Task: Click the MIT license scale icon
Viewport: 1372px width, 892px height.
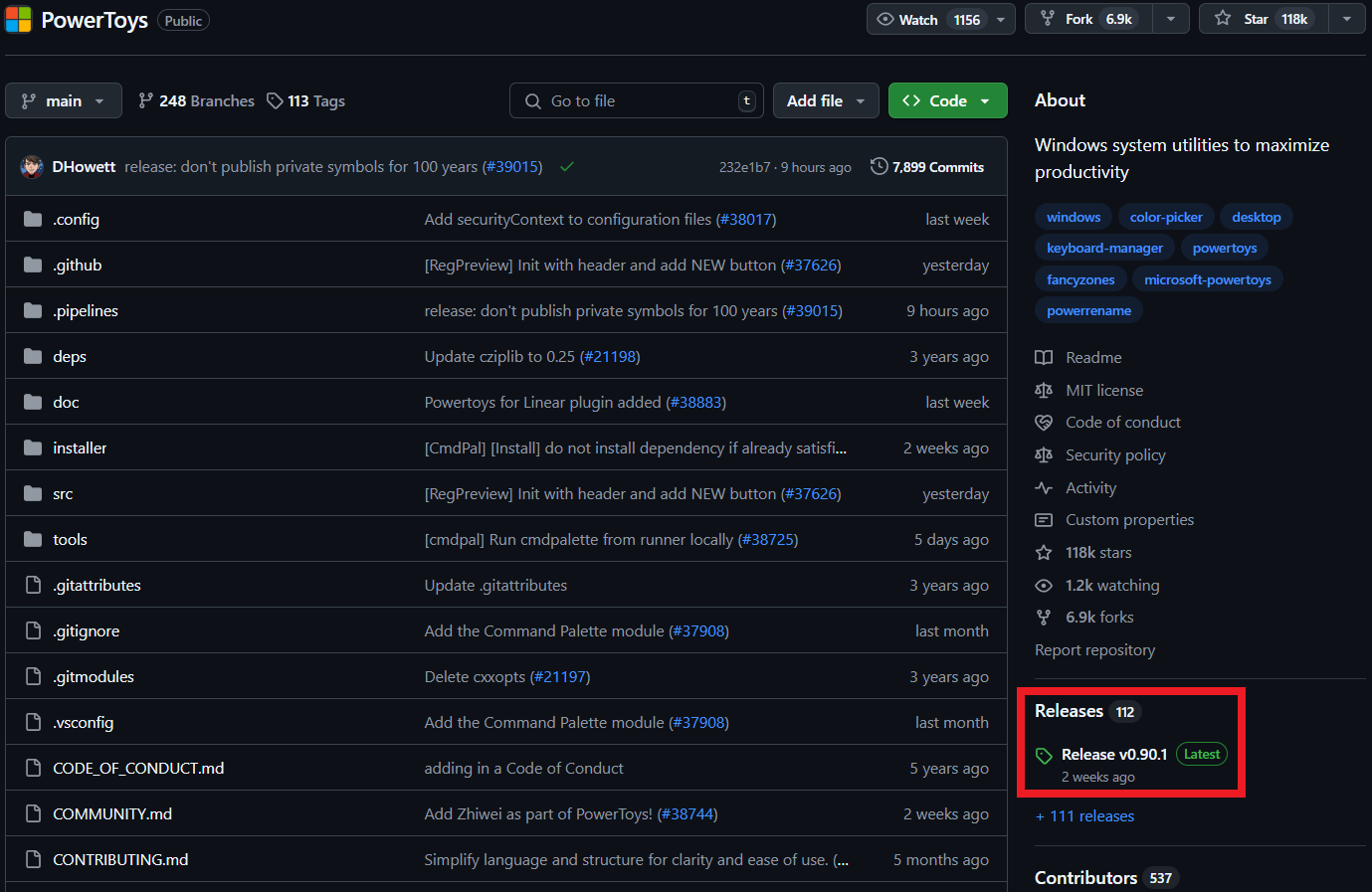Action: [1044, 390]
